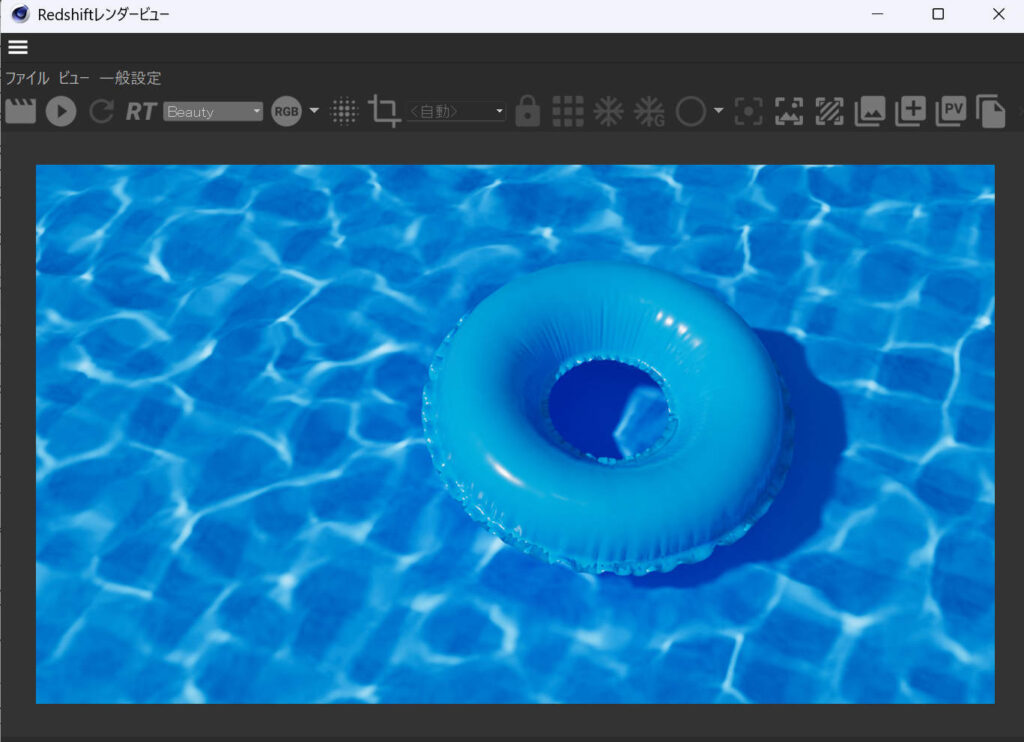Screen dimensions: 1024x742
Task: Toggle the lock icon
Action: point(527,110)
